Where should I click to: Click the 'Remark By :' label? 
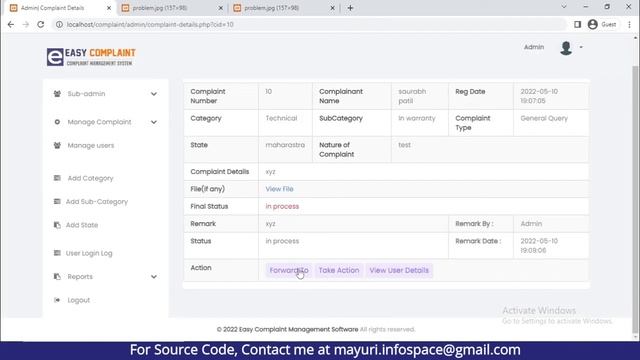pyautogui.click(x=474, y=224)
